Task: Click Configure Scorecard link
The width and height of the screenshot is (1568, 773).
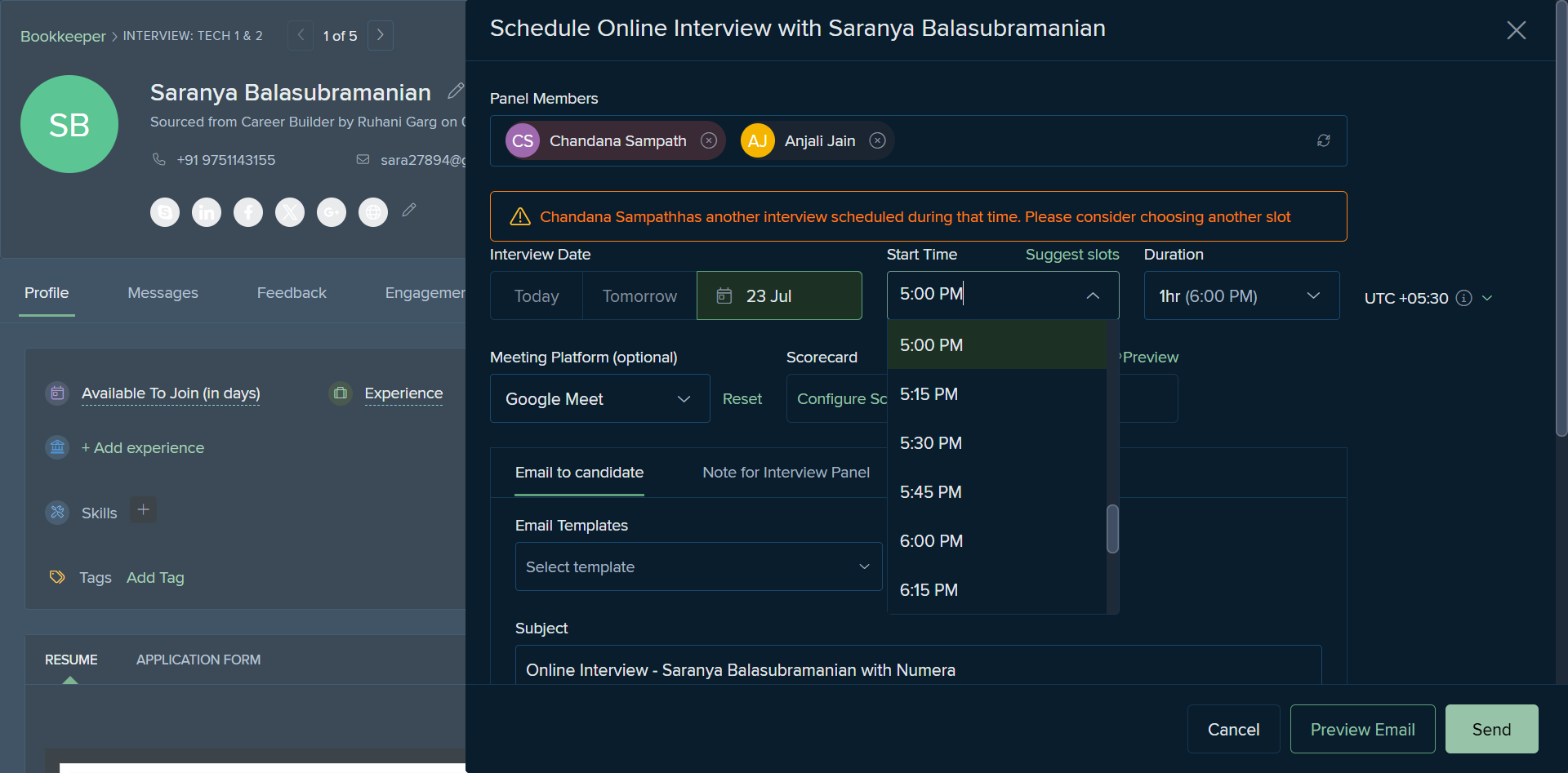Action: point(842,398)
